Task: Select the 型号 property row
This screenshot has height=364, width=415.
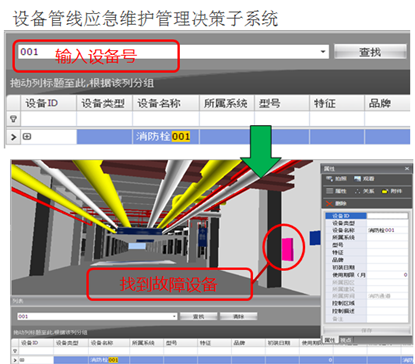Action: tap(367, 245)
